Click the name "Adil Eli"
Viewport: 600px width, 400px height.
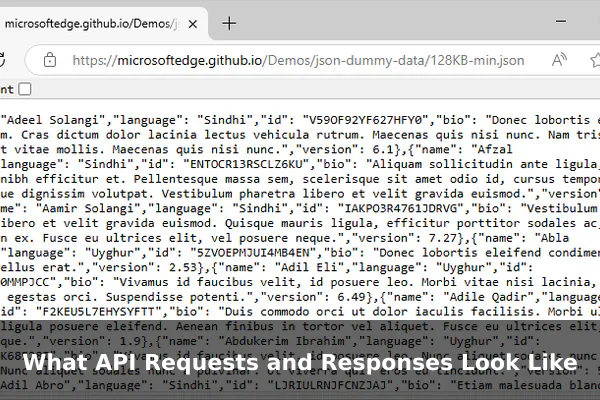pyautogui.click(x=307, y=267)
